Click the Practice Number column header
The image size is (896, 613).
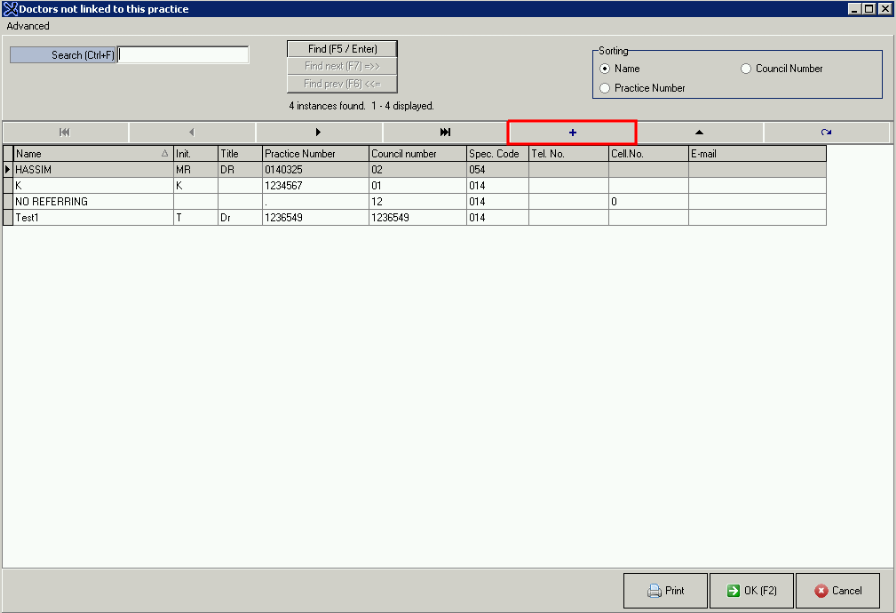pyautogui.click(x=314, y=154)
